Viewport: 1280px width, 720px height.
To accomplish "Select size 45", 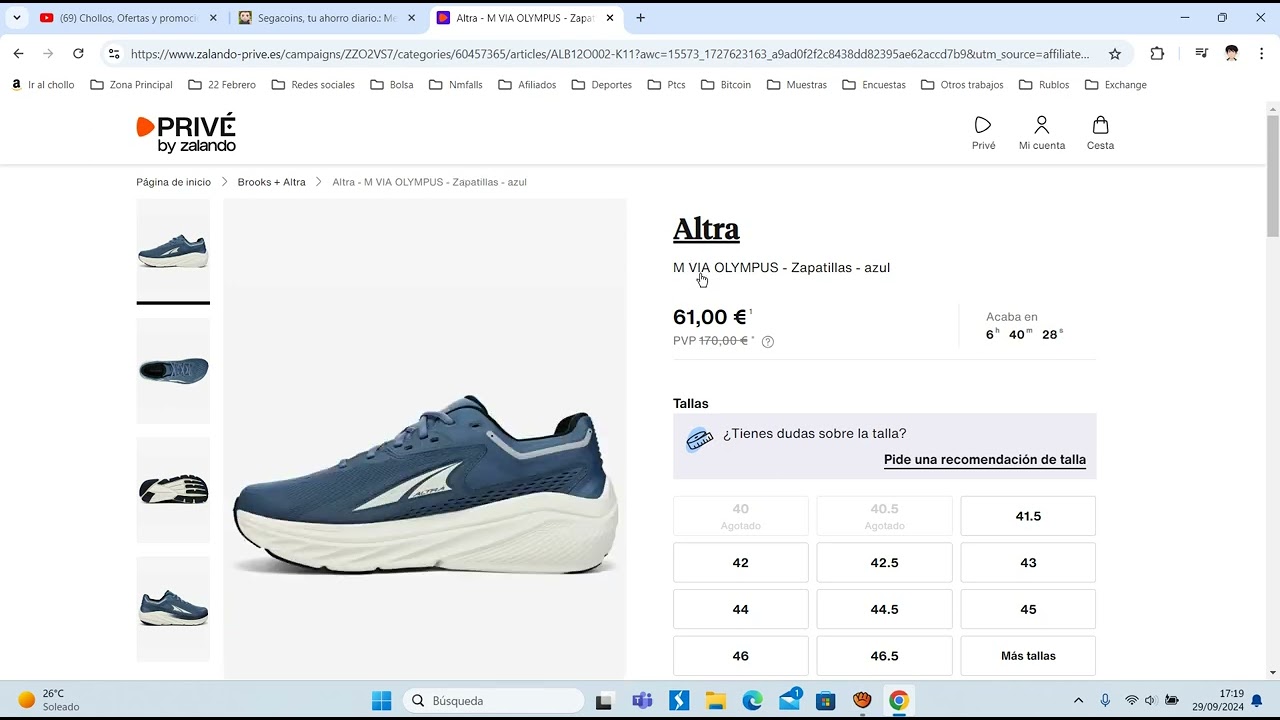I will tap(1028, 609).
